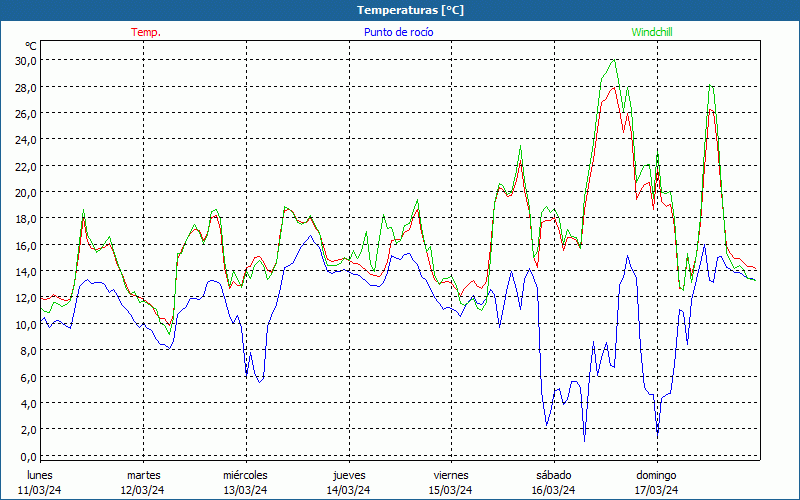The width and height of the screenshot is (800, 500).
Task: Click the Temperaturas [°C] chart title
Action: pos(410,10)
